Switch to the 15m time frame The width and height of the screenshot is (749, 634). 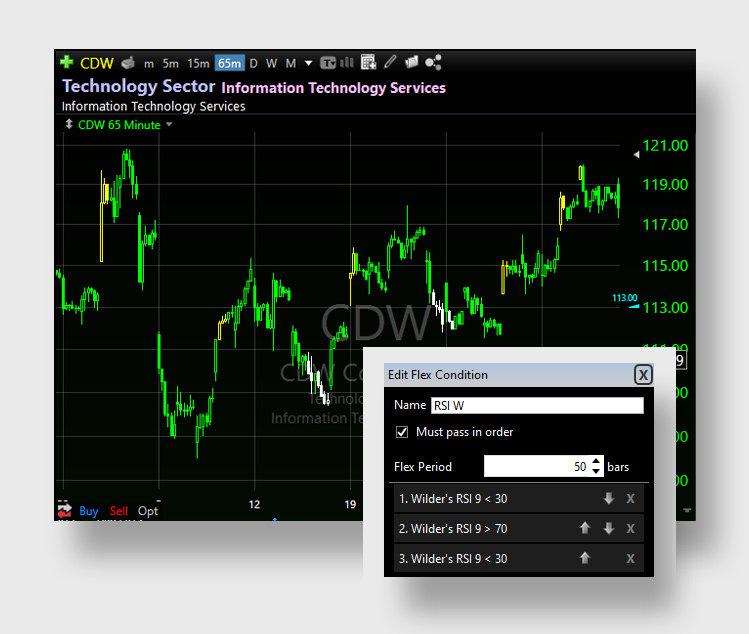[198, 63]
